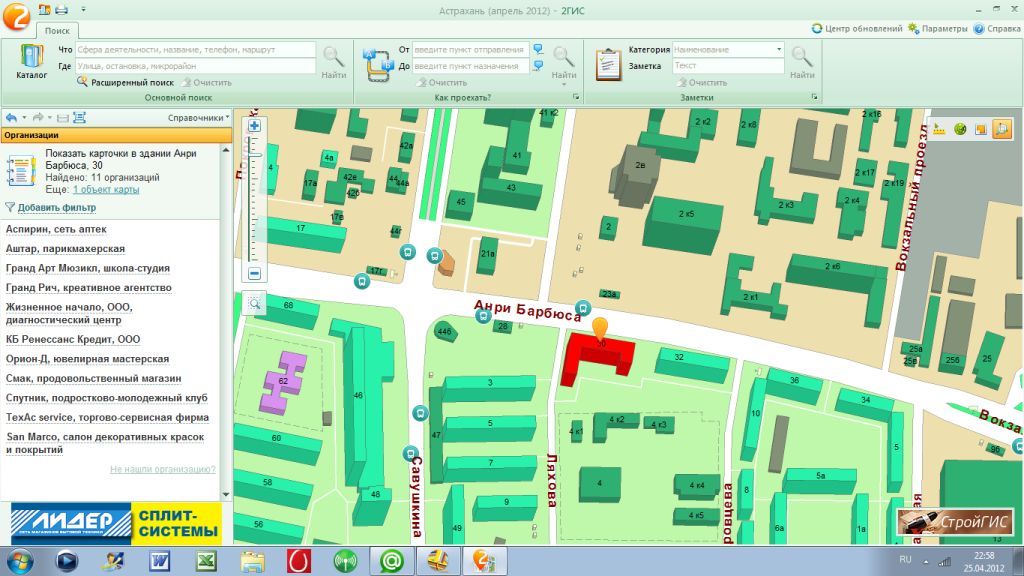
Task: Click the save list icon in panel toolbar
Action: [63, 118]
